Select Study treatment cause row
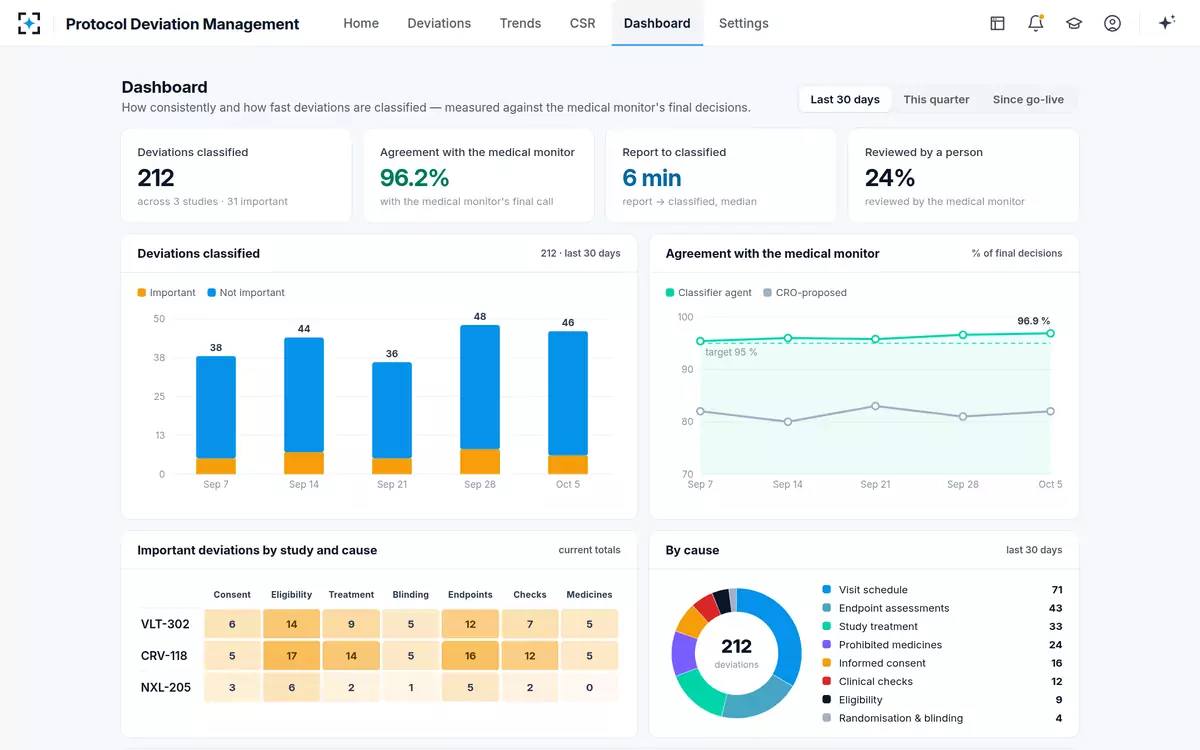Screen dimensions: 1200x750 pos(942,626)
